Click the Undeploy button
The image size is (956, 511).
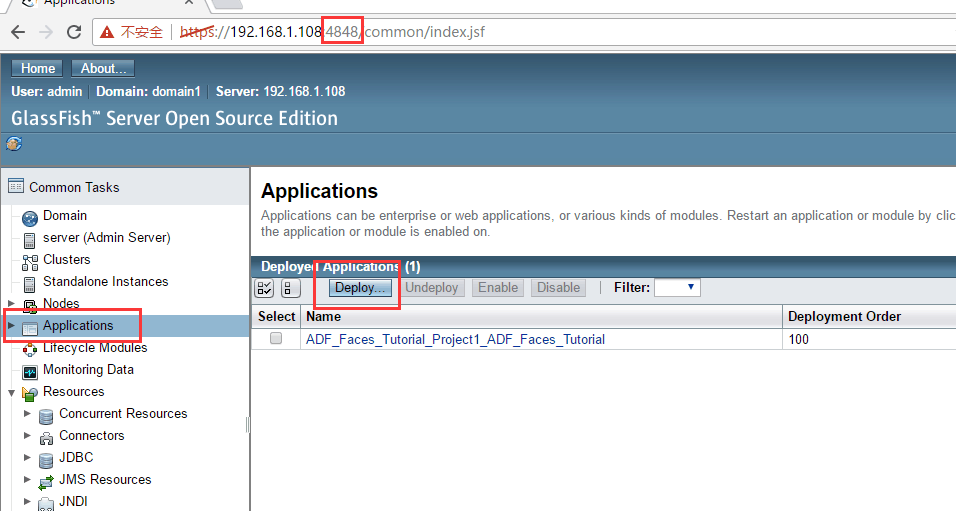point(432,288)
